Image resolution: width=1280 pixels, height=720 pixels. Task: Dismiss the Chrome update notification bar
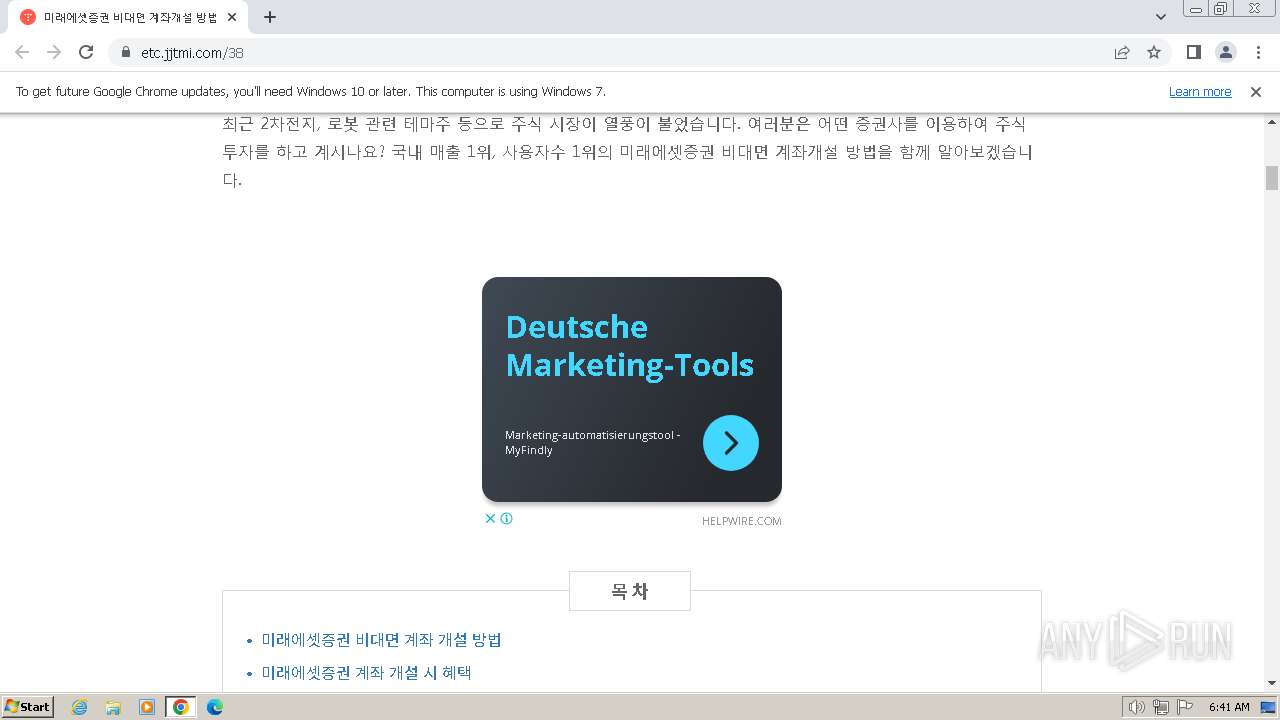click(x=1256, y=91)
